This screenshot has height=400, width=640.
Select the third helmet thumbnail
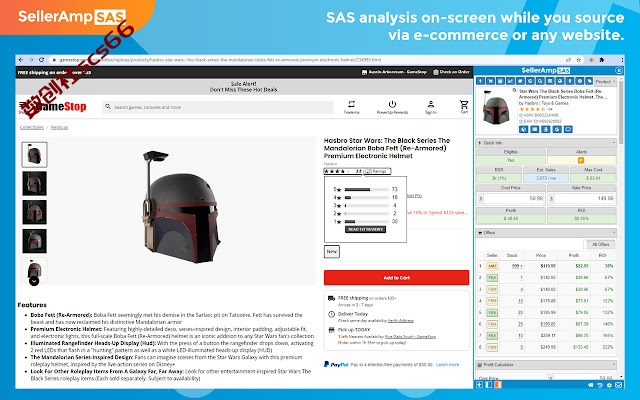34,212
